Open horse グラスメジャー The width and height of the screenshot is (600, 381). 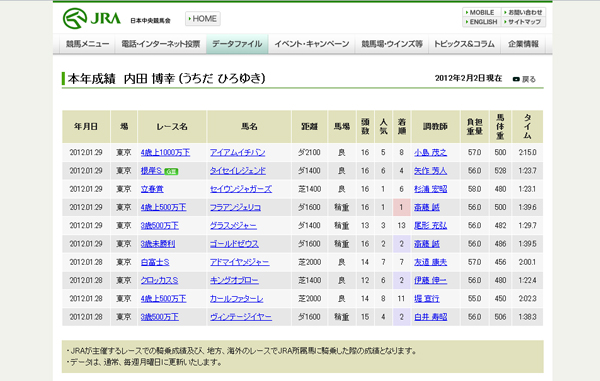233,226
